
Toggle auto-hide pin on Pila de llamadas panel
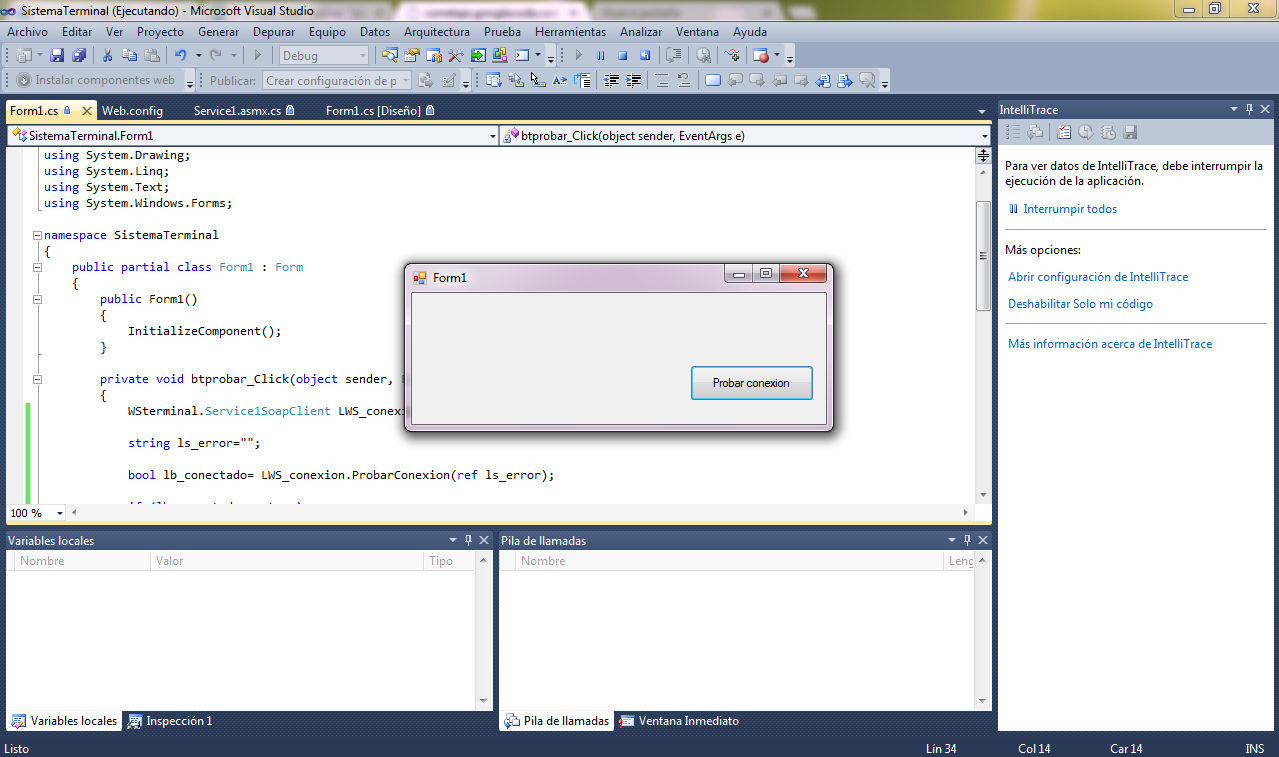coord(967,540)
